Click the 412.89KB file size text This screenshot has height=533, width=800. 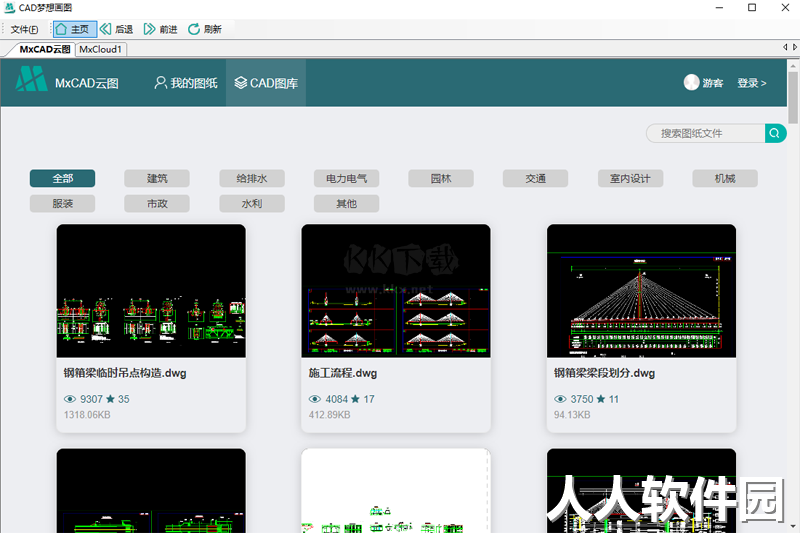pyautogui.click(x=330, y=415)
